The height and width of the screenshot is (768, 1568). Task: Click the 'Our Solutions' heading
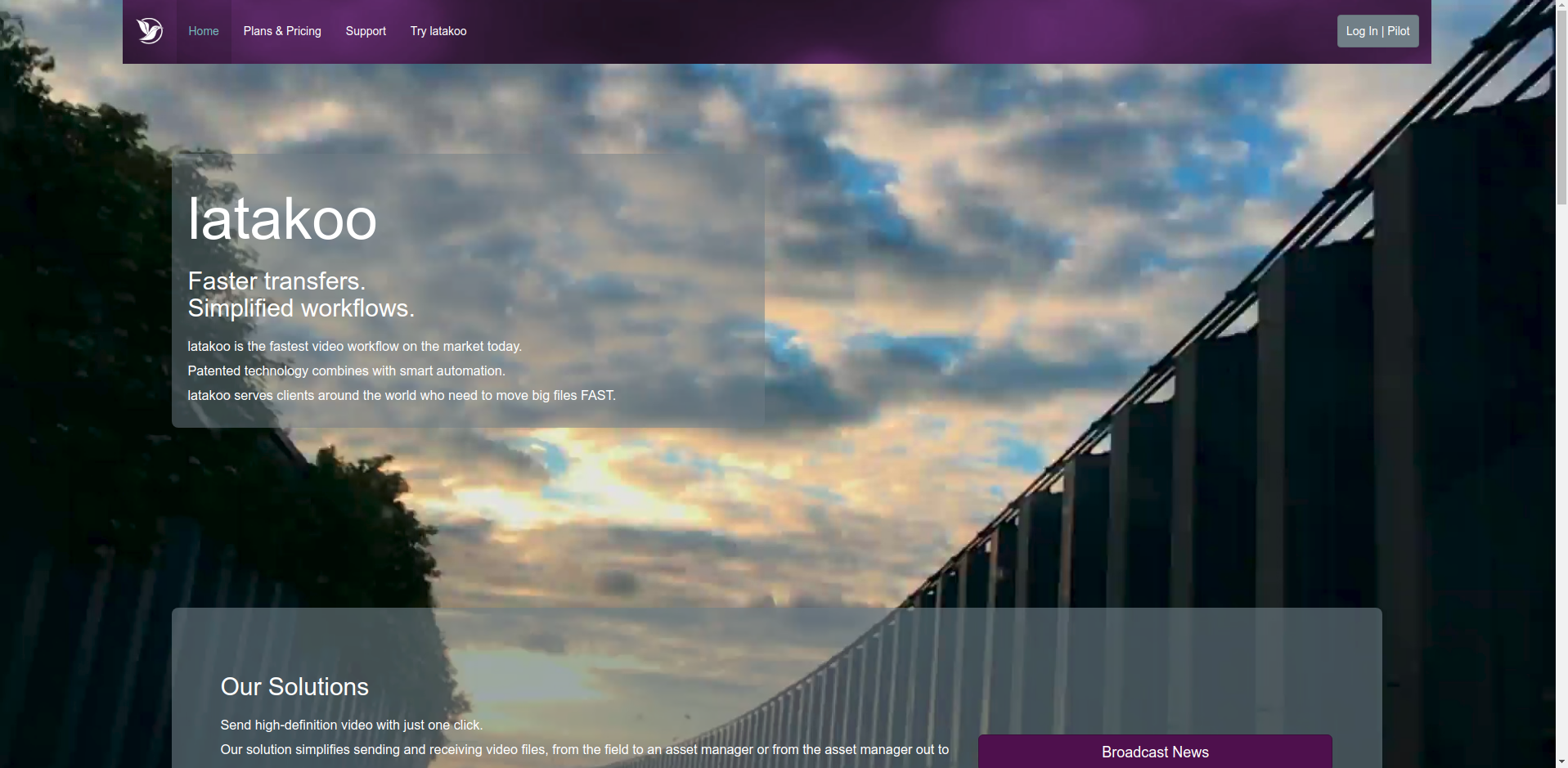coord(294,686)
